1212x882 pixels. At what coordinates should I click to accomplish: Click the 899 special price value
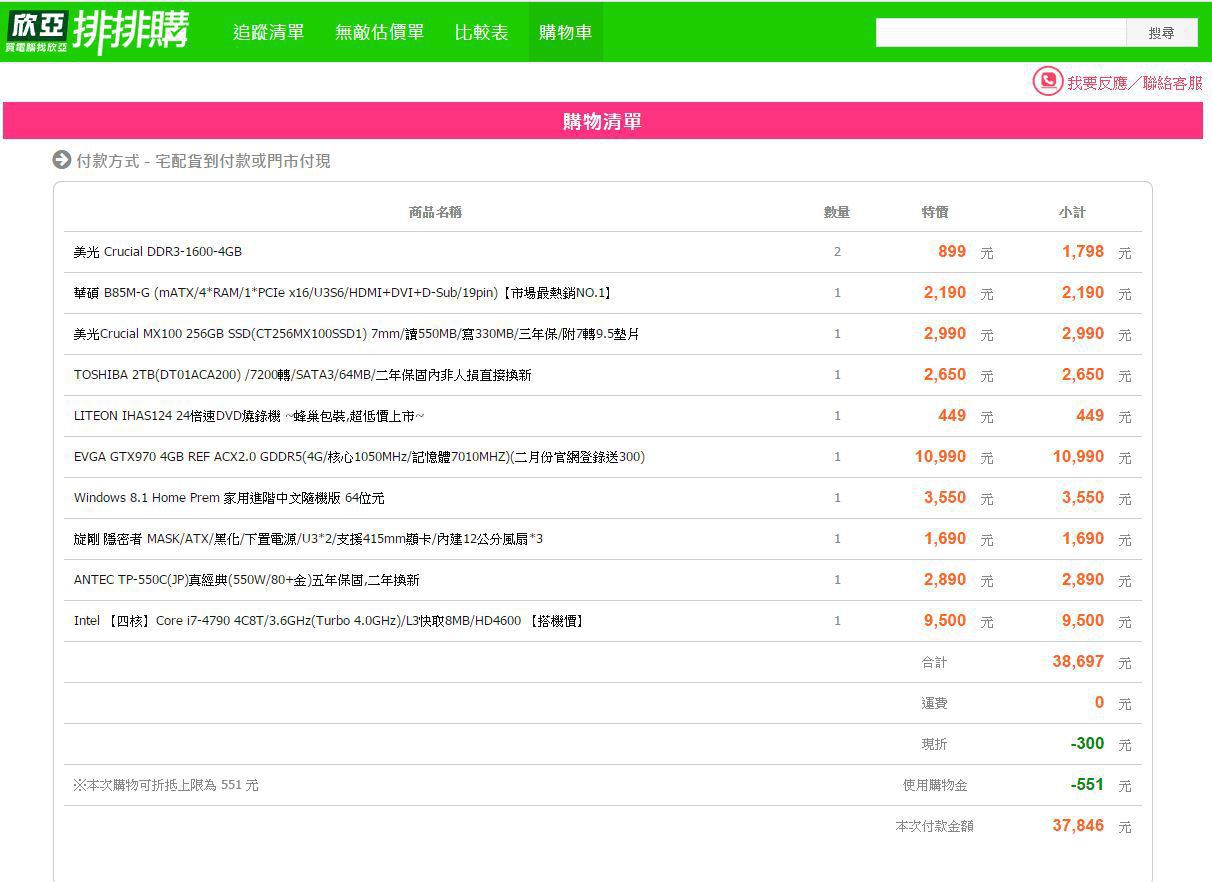[x=952, y=252]
